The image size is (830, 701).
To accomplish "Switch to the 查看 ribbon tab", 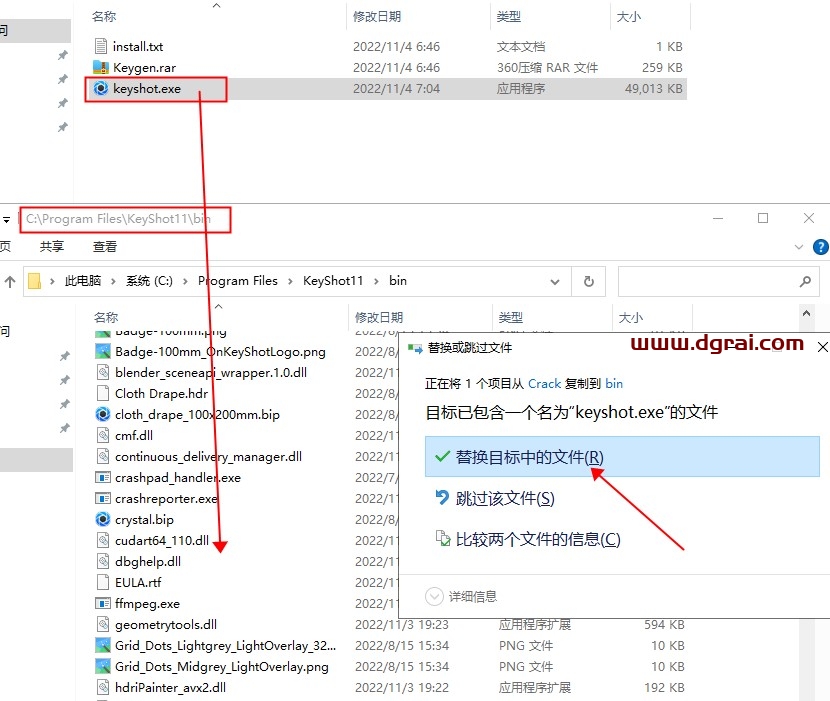I will pos(104,246).
